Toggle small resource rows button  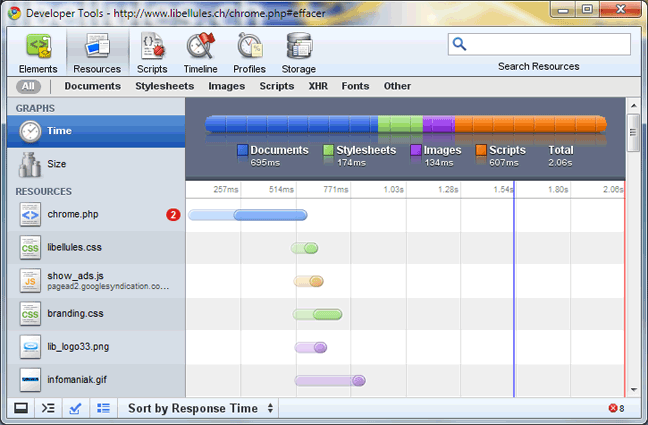103,408
